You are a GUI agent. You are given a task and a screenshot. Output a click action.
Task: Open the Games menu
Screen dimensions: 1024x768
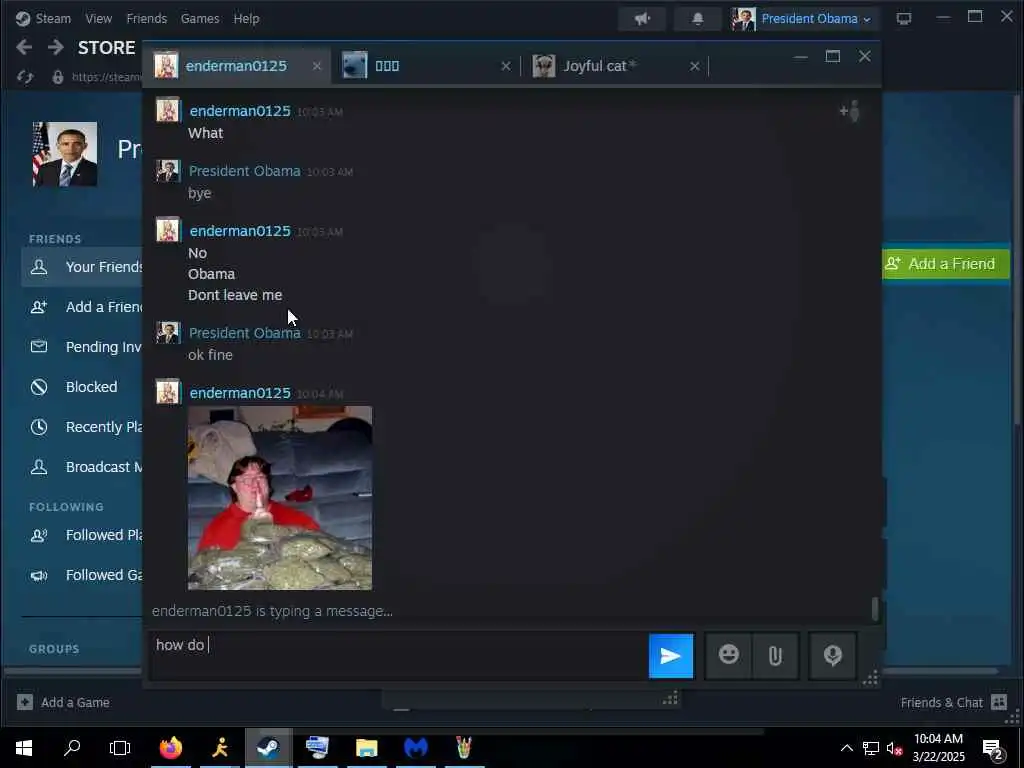pyautogui.click(x=200, y=18)
